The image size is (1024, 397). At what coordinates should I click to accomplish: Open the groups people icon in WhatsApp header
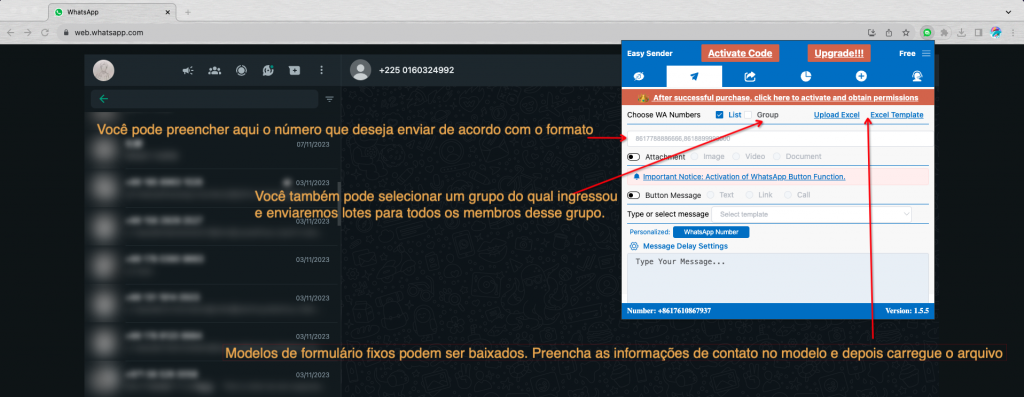(214, 71)
